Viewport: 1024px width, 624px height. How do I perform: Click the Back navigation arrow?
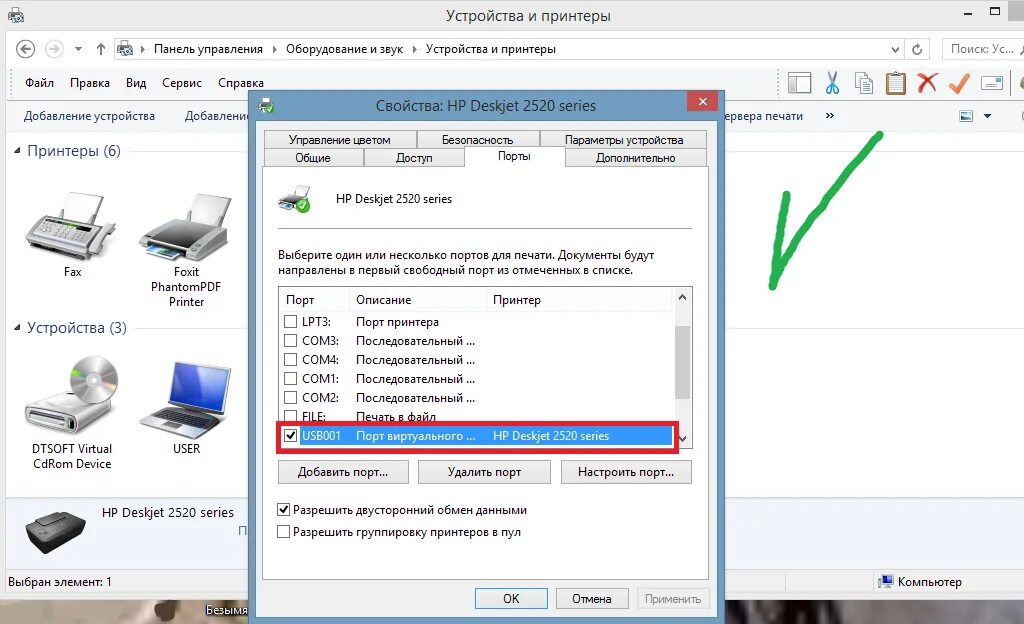25,49
